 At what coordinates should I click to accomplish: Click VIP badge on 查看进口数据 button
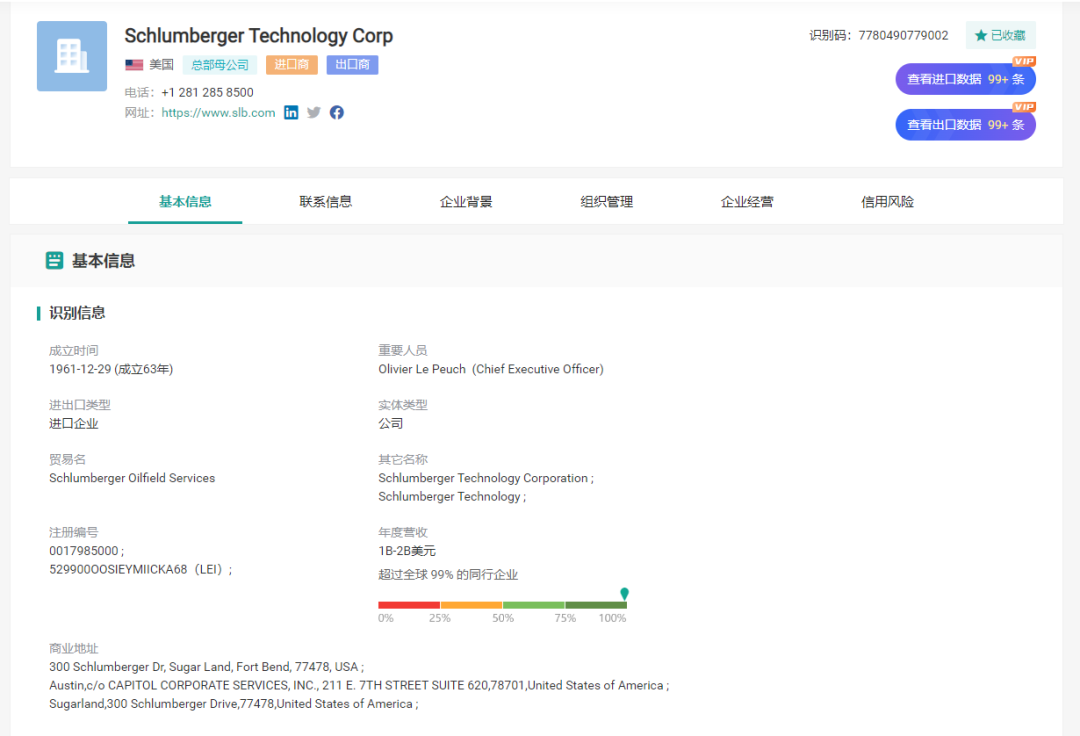tap(1024, 61)
